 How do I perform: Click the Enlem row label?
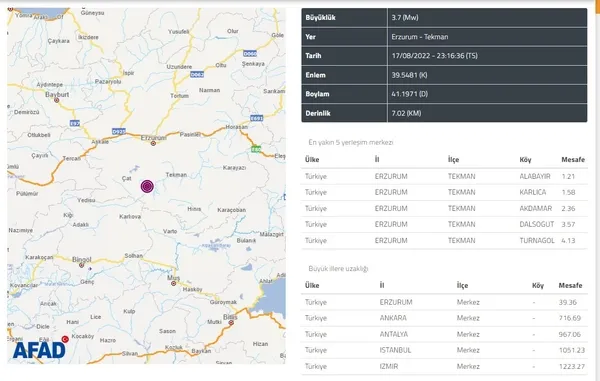[x=315, y=75]
